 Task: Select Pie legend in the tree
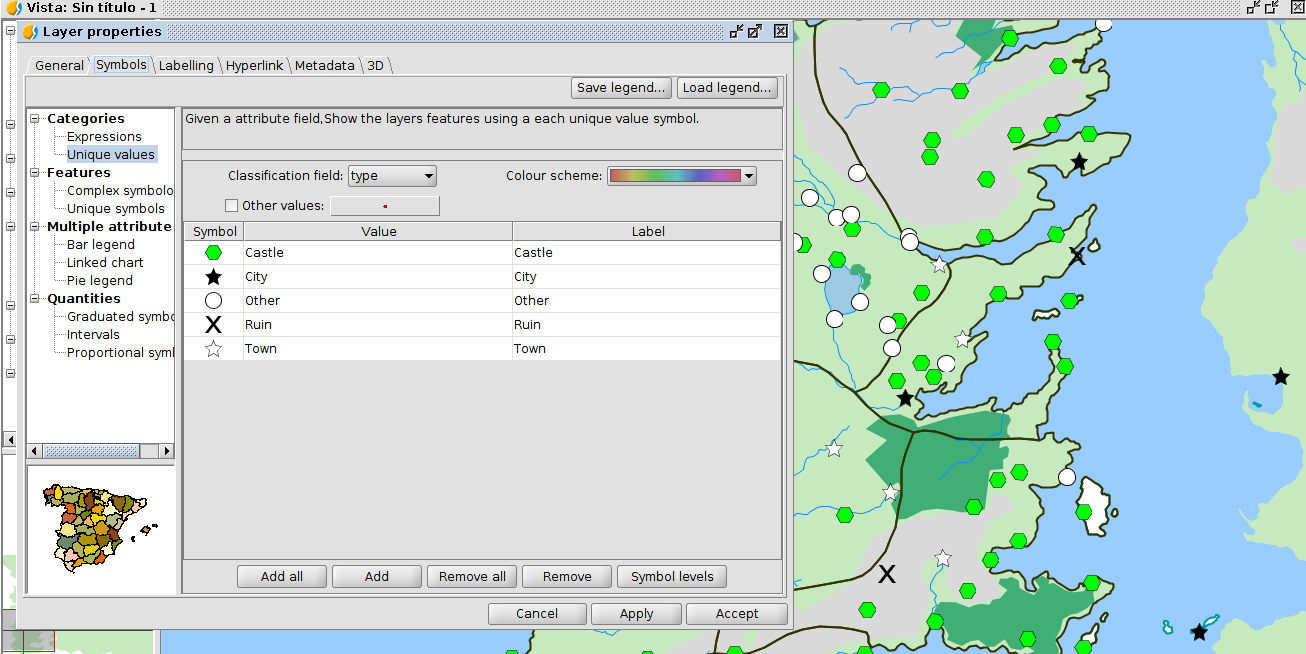(99, 281)
